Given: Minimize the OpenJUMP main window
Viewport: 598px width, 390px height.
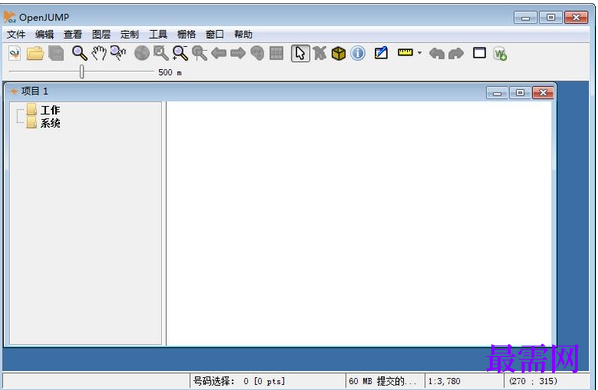Looking at the screenshot, I should point(526,18).
